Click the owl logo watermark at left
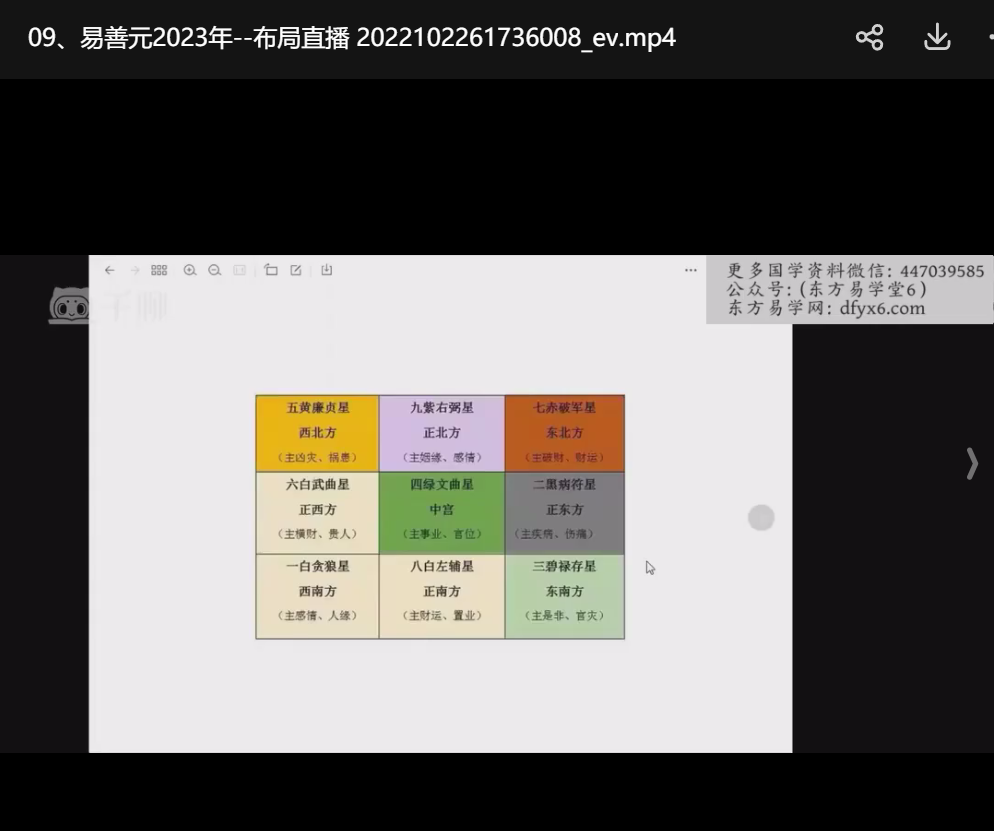 coord(68,307)
